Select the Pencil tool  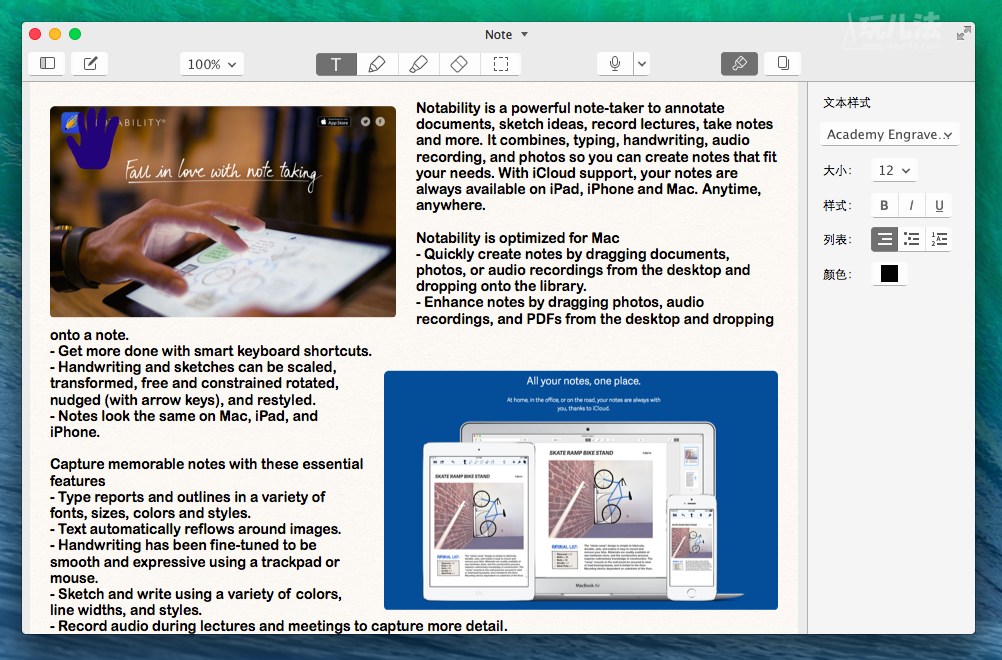click(x=377, y=64)
